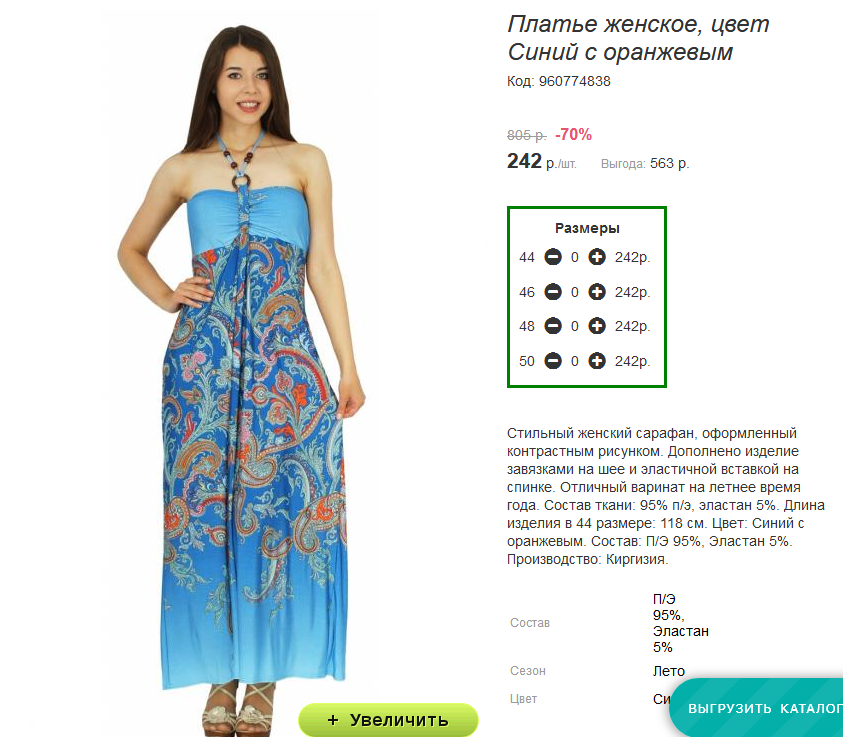The width and height of the screenshot is (843, 737).
Task: Decrease quantity for size 44
Action: [553, 257]
